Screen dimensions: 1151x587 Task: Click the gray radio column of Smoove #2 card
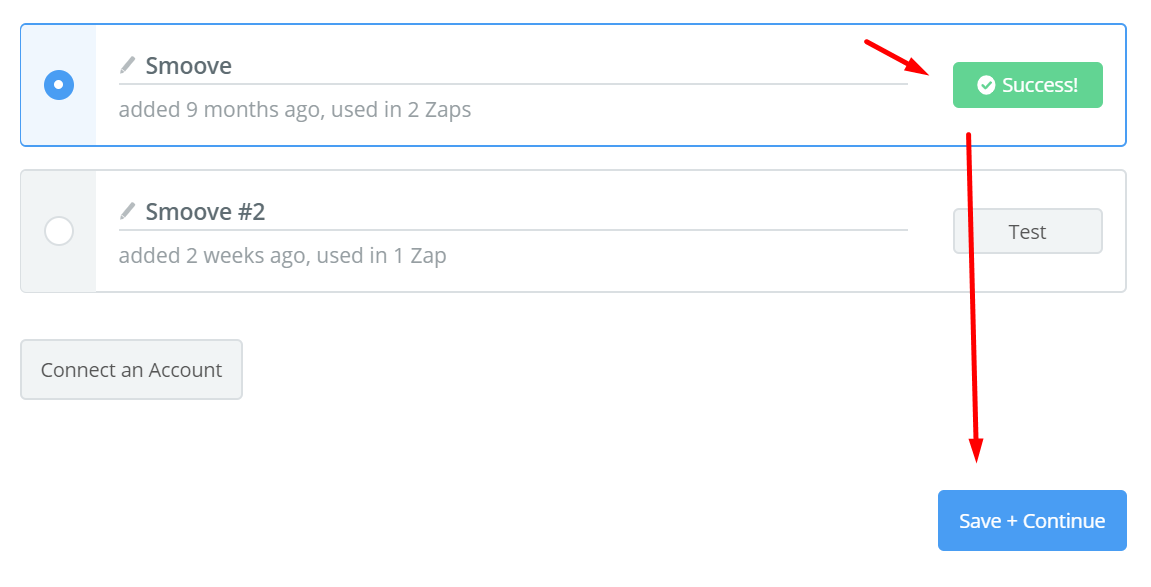pos(59,231)
